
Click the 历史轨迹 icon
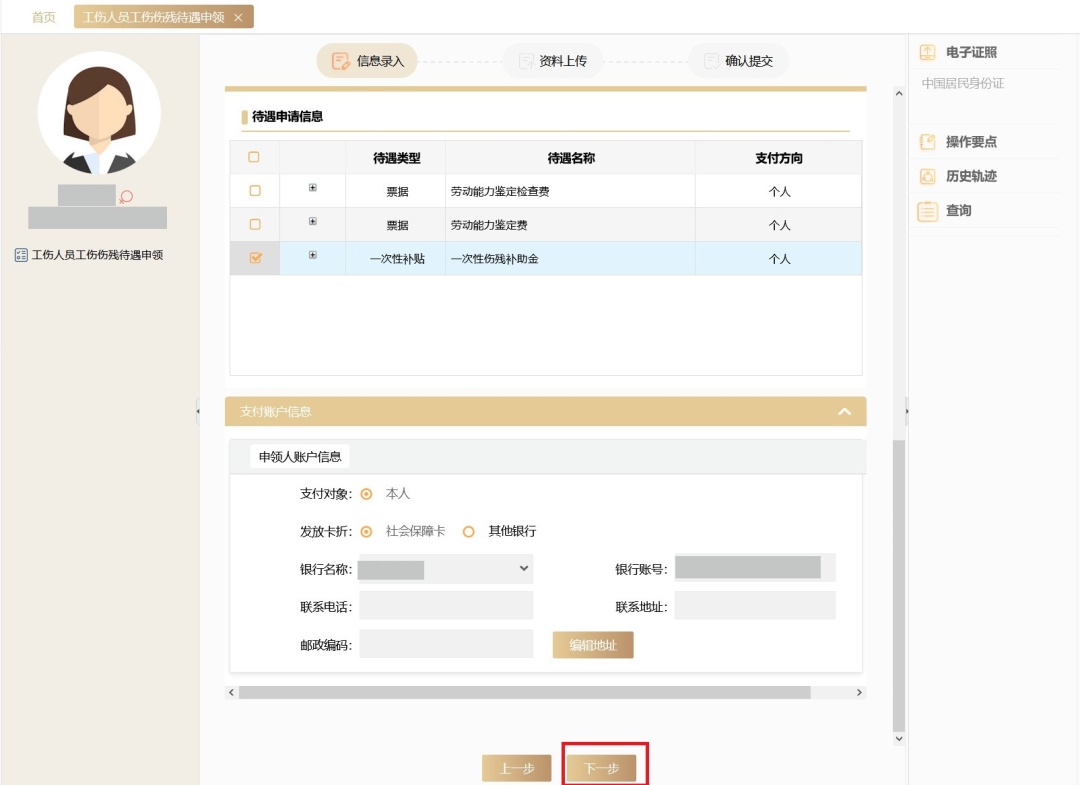coord(927,177)
